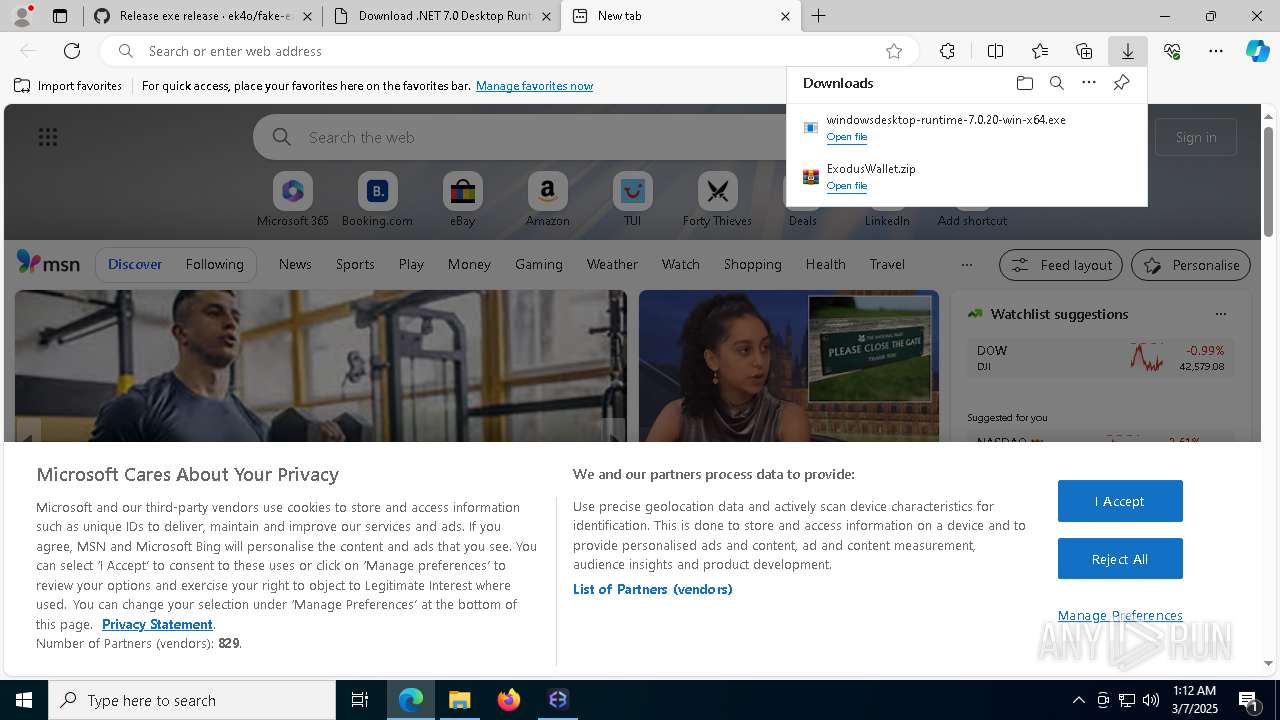This screenshot has width=1280, height=720.
Task: Launch Firefox from the taskbar
Action: point(509,700)
